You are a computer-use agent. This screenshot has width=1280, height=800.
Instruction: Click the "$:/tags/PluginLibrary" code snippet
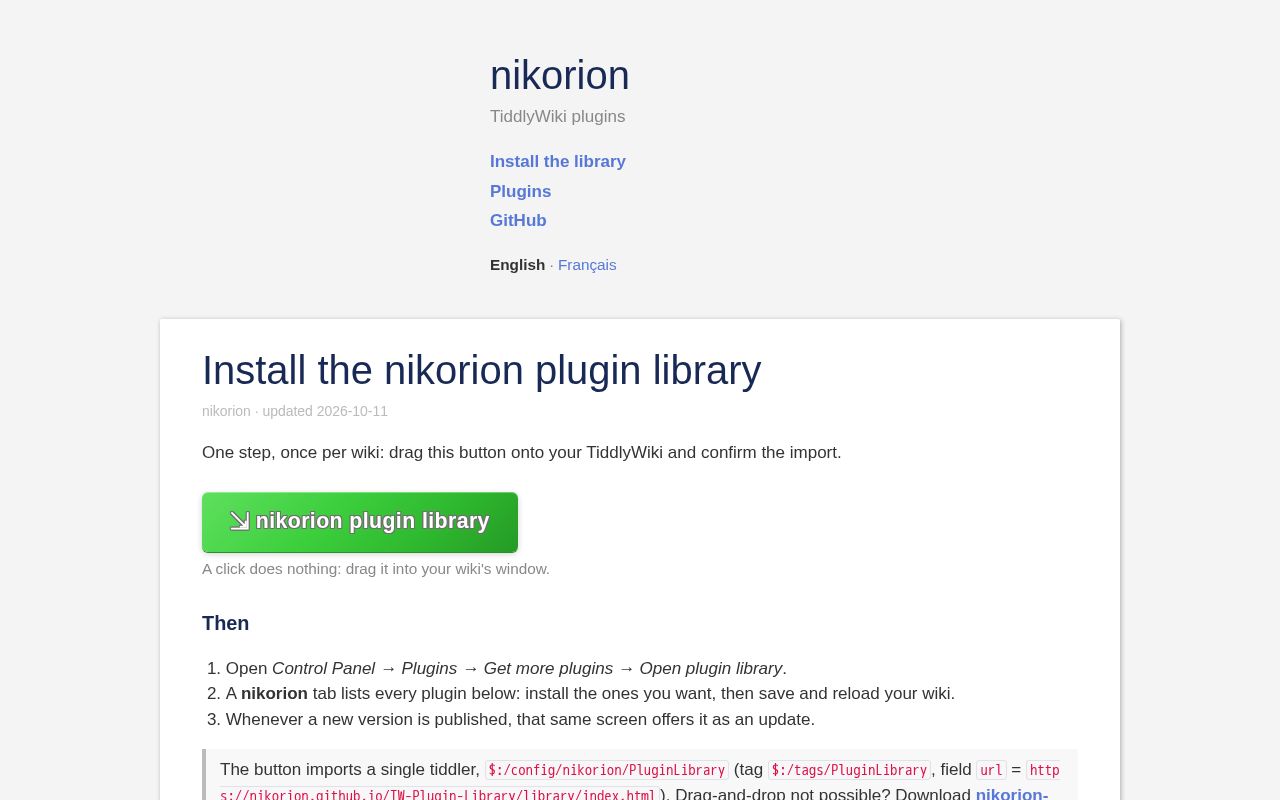[849, 770]
